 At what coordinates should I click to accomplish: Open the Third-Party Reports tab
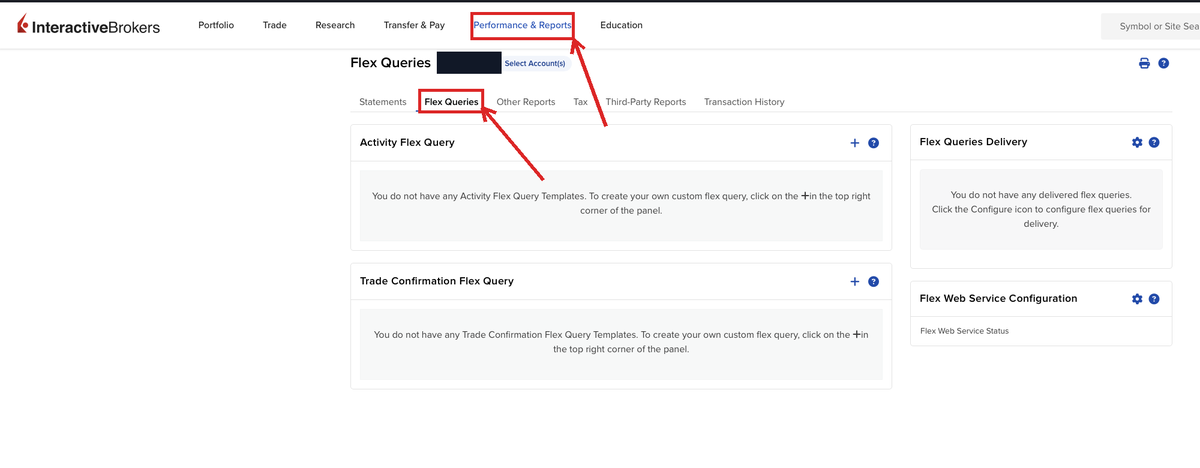coord(646,102)
